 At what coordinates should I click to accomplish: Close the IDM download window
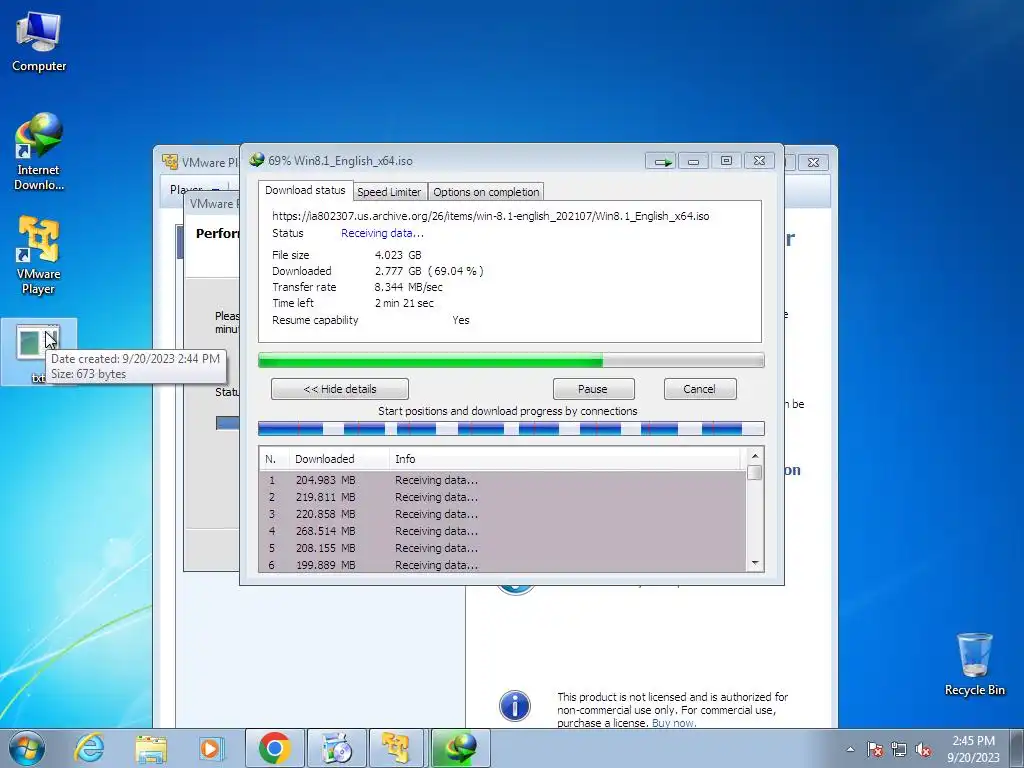click(x=759, y=161)
